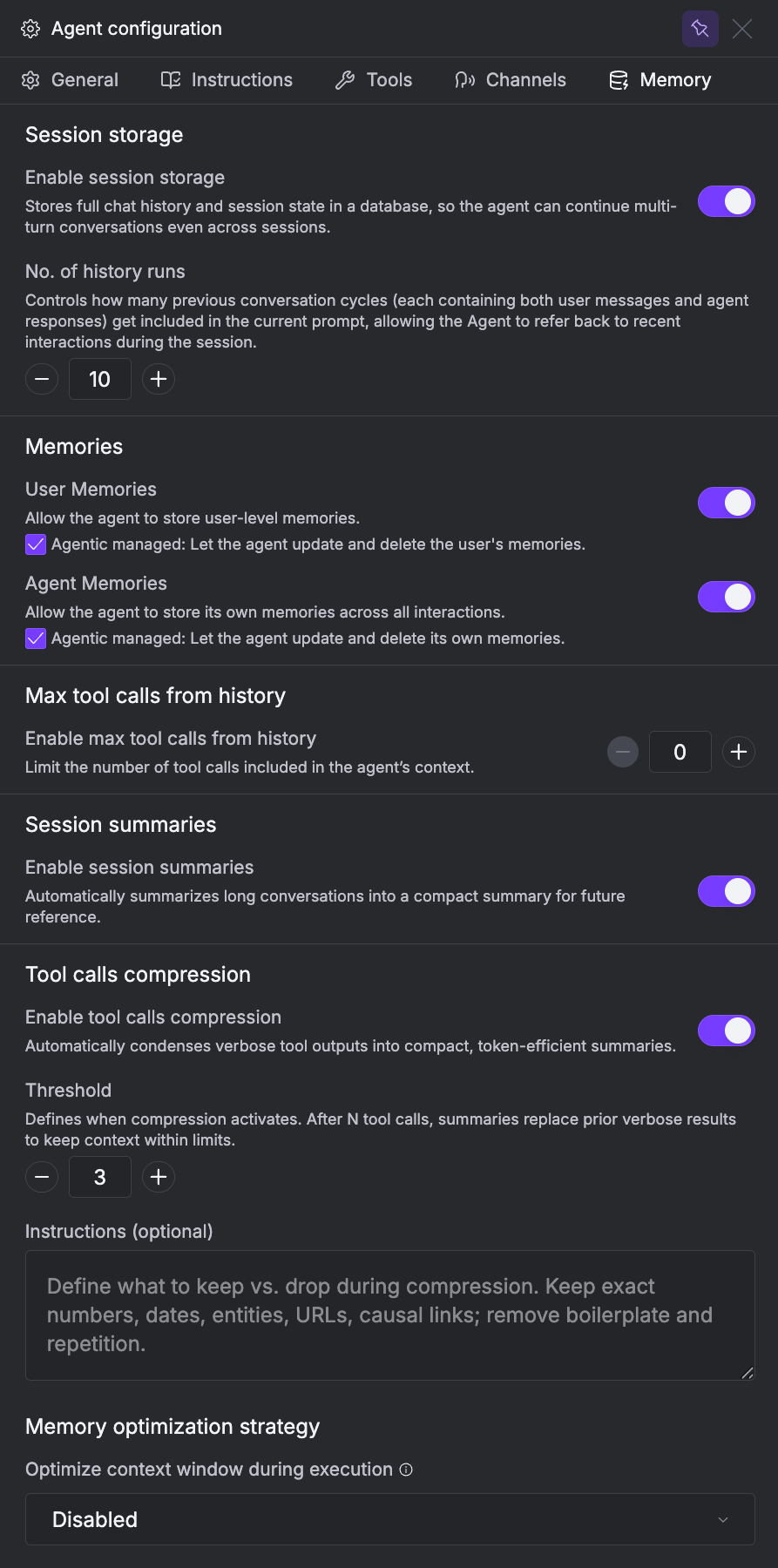This screenshot has width=778, height=1568.
Task: Disable session storage
Action: (x=726, y=201)
